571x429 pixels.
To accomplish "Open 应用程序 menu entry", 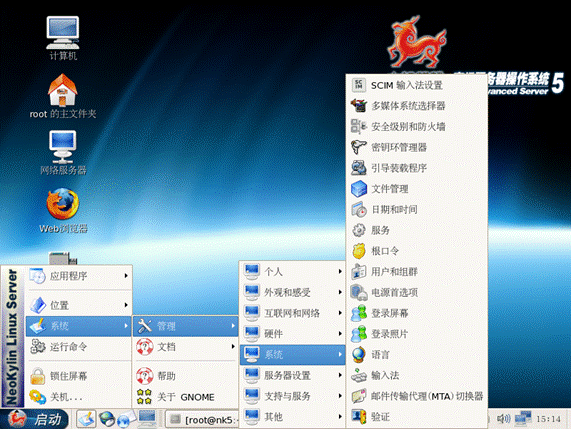I will [79, 276].
